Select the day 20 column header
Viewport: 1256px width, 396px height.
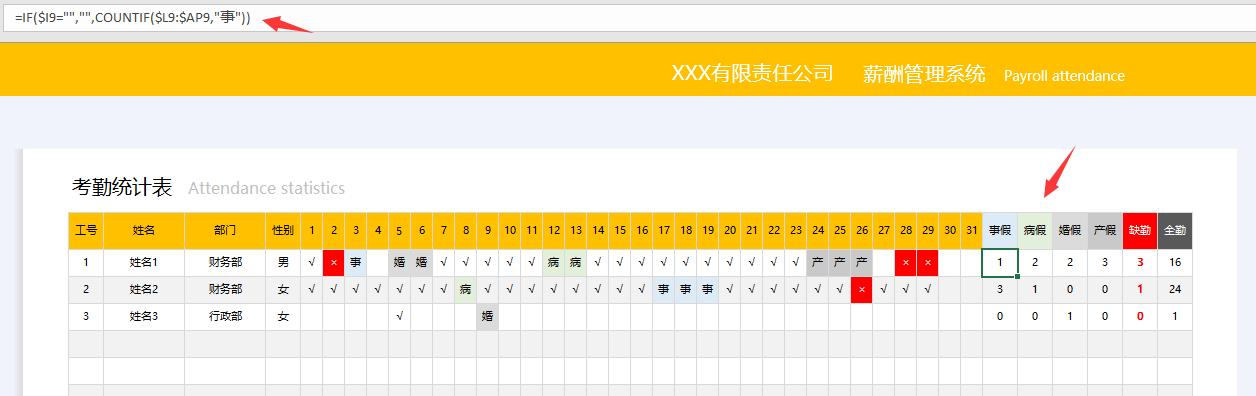(x=730, y=230)
